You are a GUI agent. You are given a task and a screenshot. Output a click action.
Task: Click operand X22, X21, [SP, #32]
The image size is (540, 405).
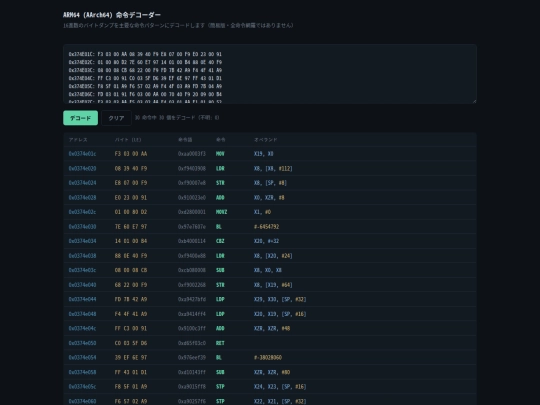pyautogui.click(x=280, y=401)
